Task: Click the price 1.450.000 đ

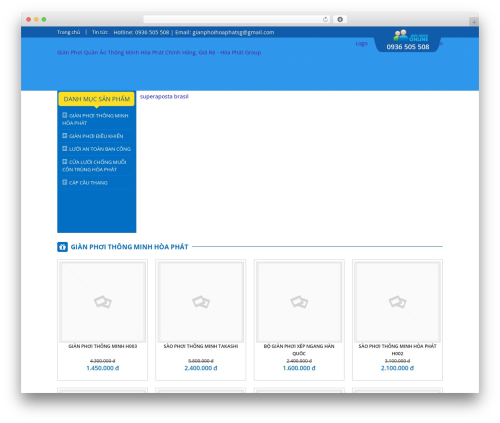Action: [x=103, y=368]
